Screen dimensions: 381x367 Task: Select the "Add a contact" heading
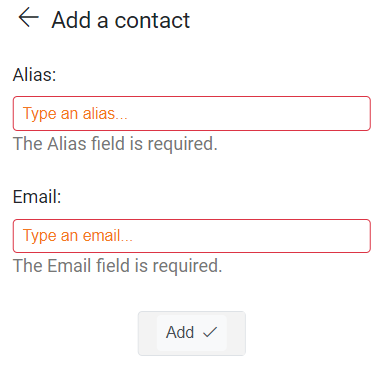(x=120, y=20)
